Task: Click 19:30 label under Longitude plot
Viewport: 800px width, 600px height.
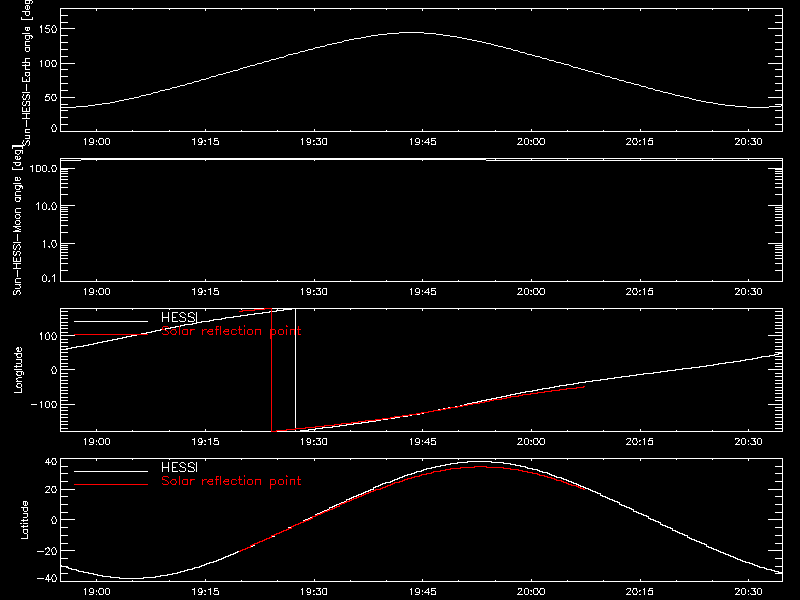Action: click(x=314, y=442)
